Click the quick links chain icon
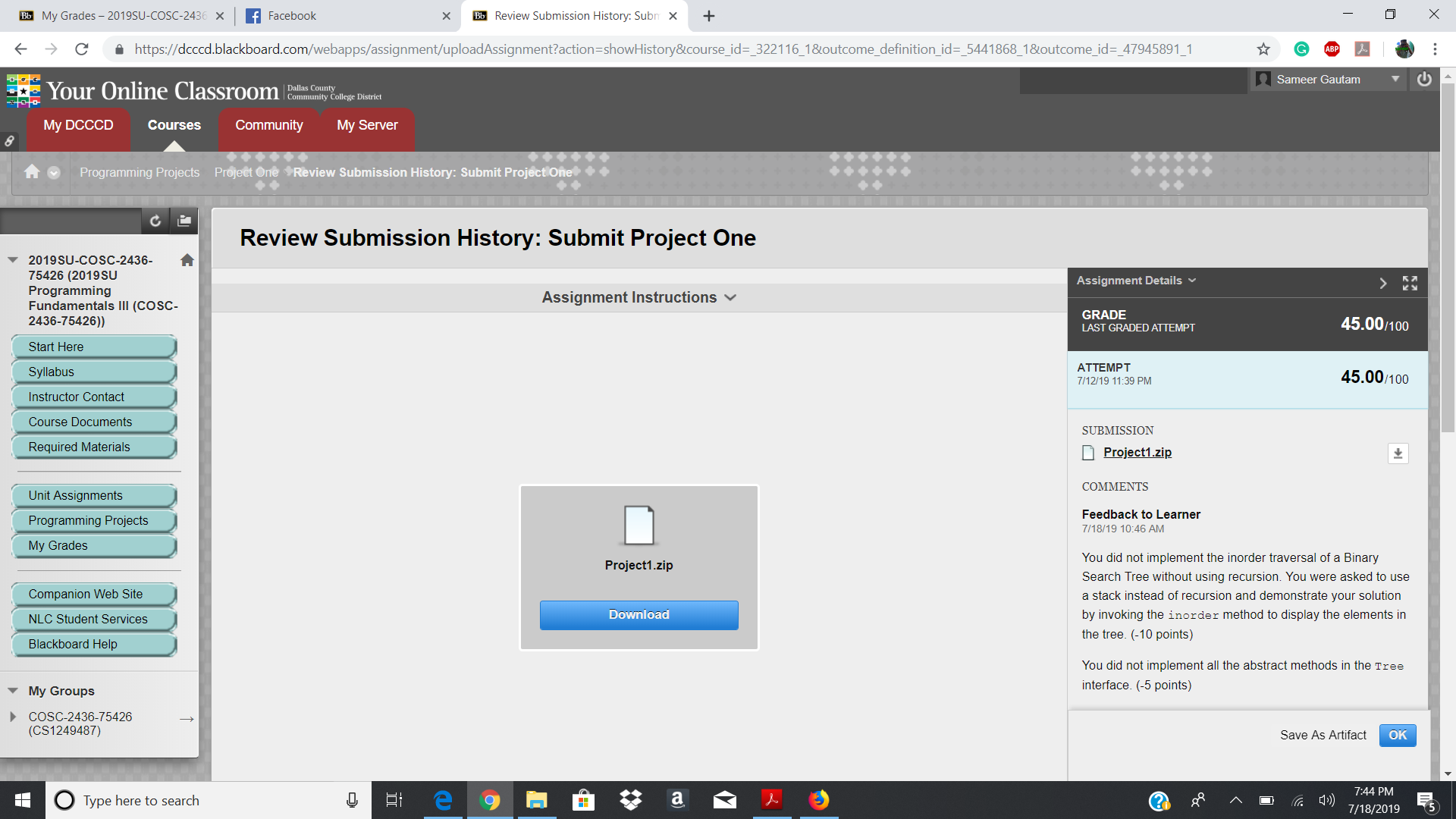Screen dimensions: 1456x819 coord(9,141)
